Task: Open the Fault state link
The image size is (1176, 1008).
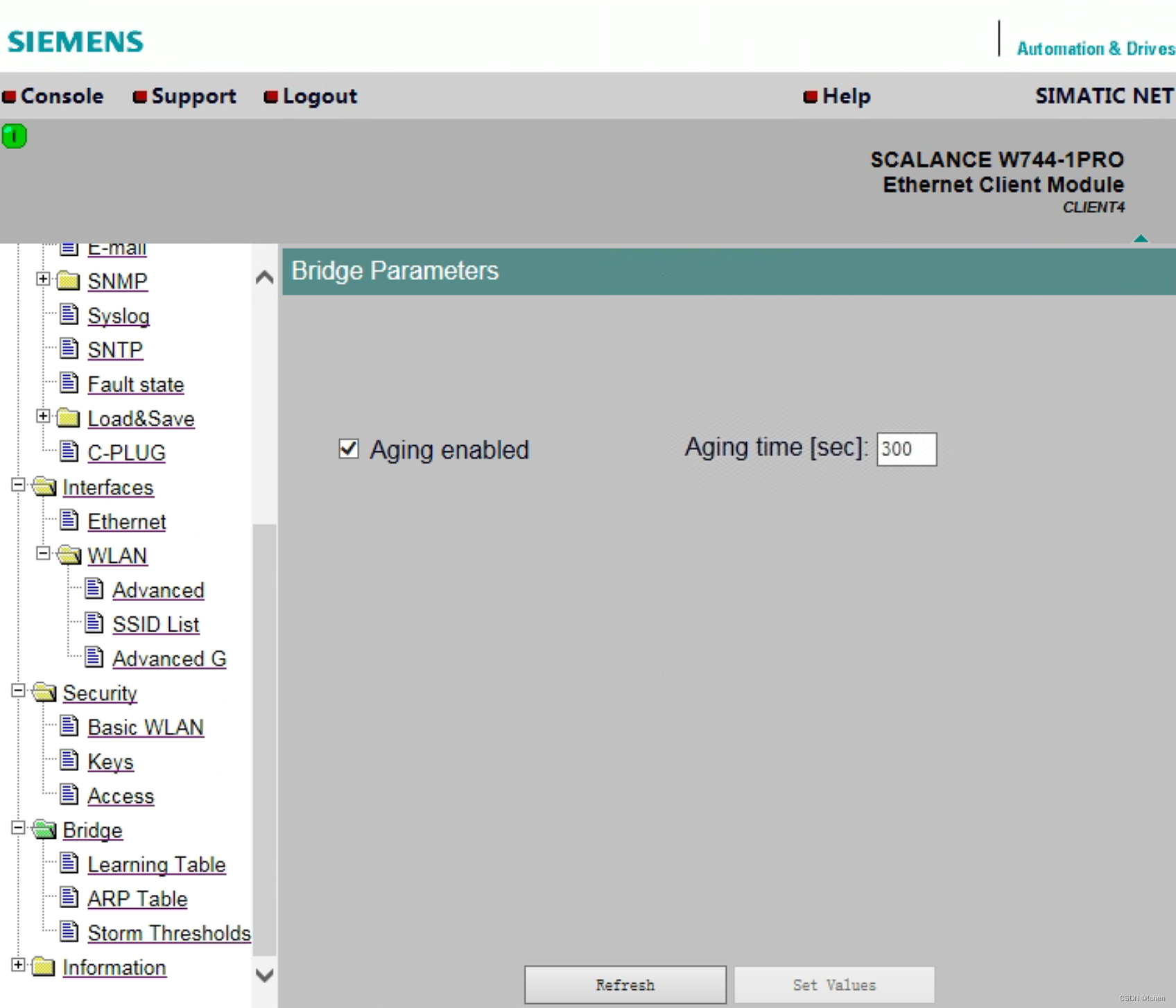Action: click(x=136, y=384)
